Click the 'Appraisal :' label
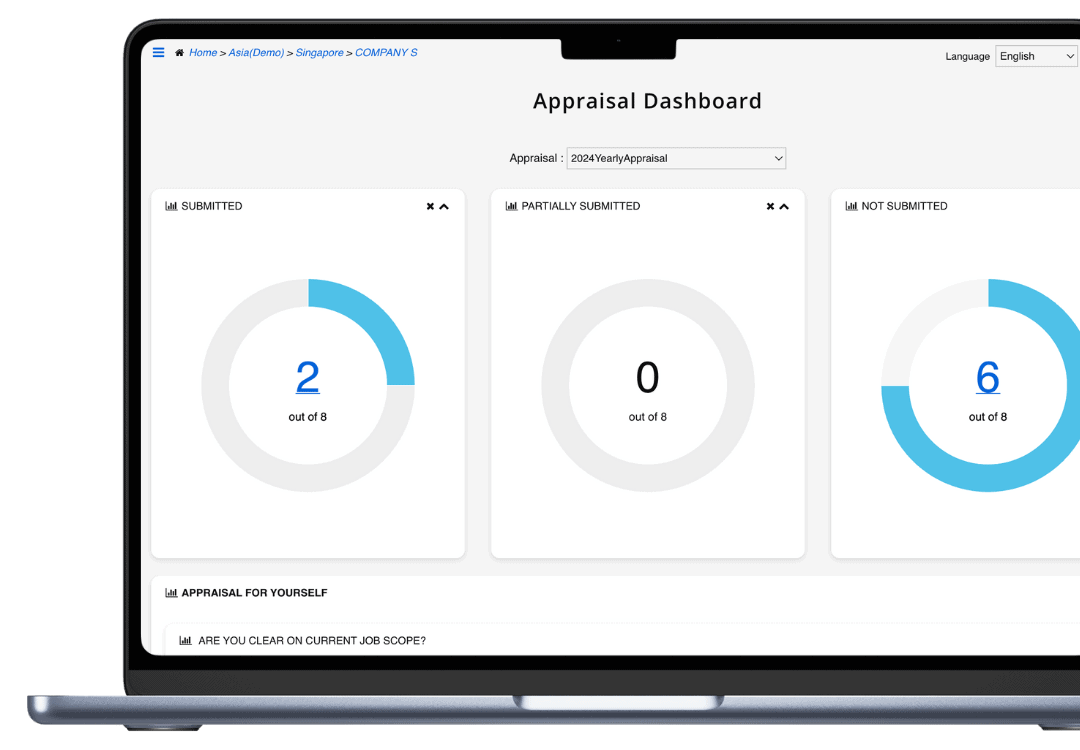The height and width of the screenshot is (750, 1080). click(x=536, y=158)
